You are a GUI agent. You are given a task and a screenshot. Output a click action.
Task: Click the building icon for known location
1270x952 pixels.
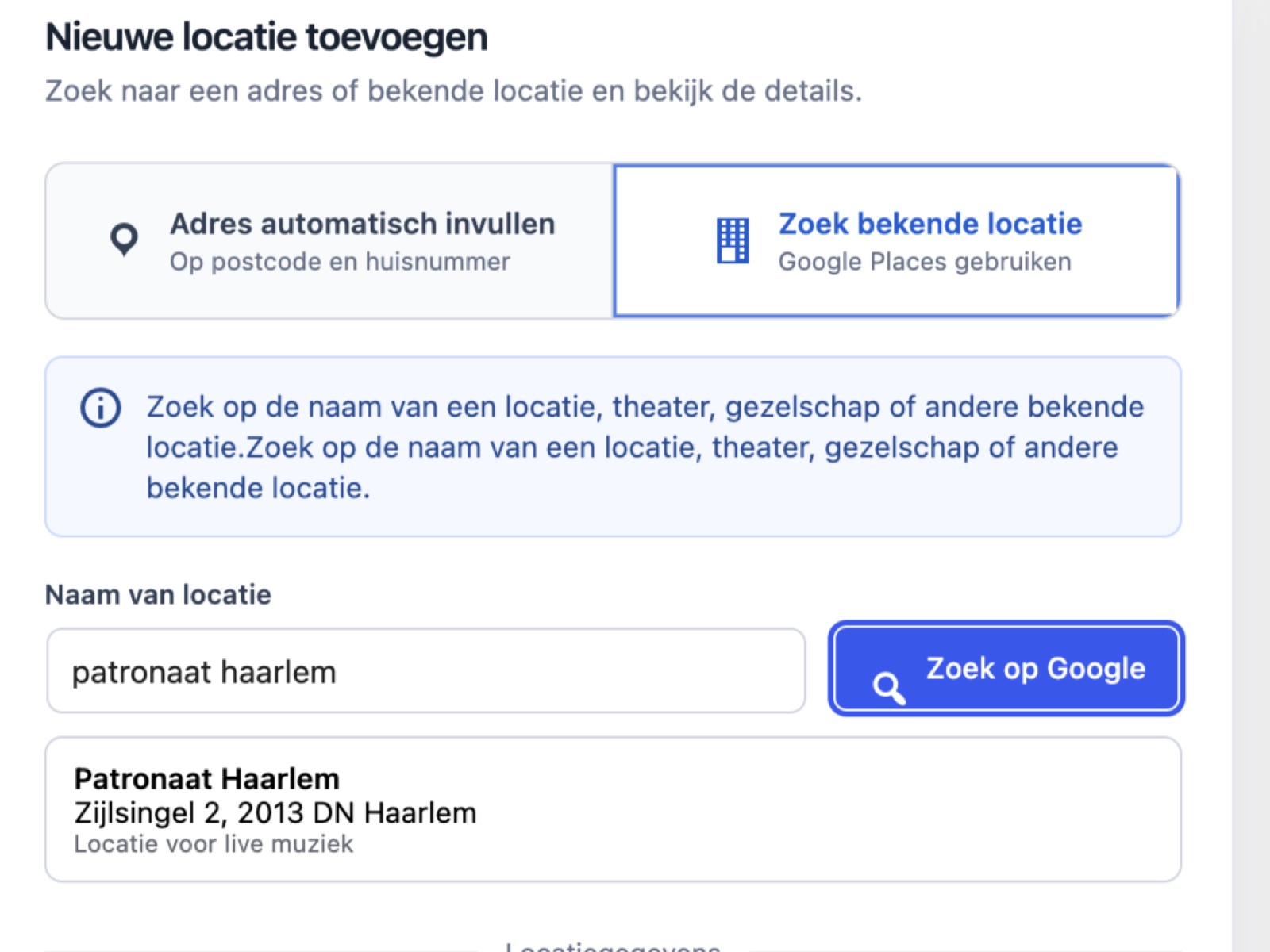click(733, 240)
